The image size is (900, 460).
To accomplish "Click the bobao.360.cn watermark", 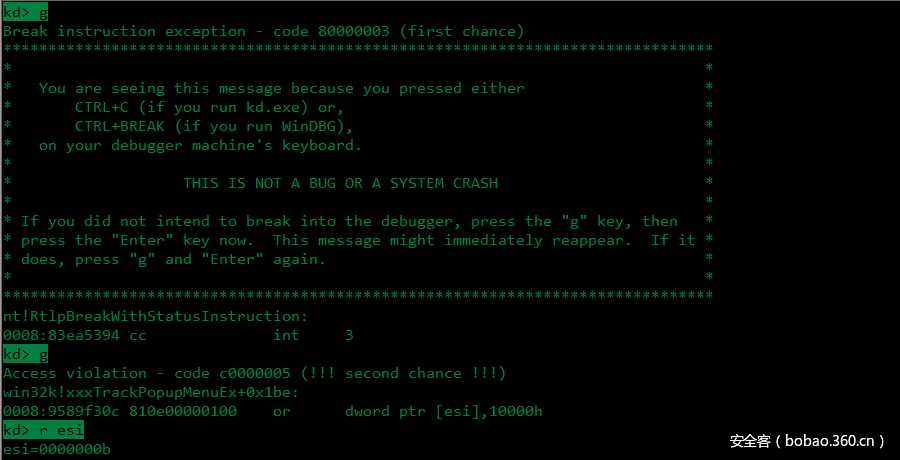I will tap(808, 440).
